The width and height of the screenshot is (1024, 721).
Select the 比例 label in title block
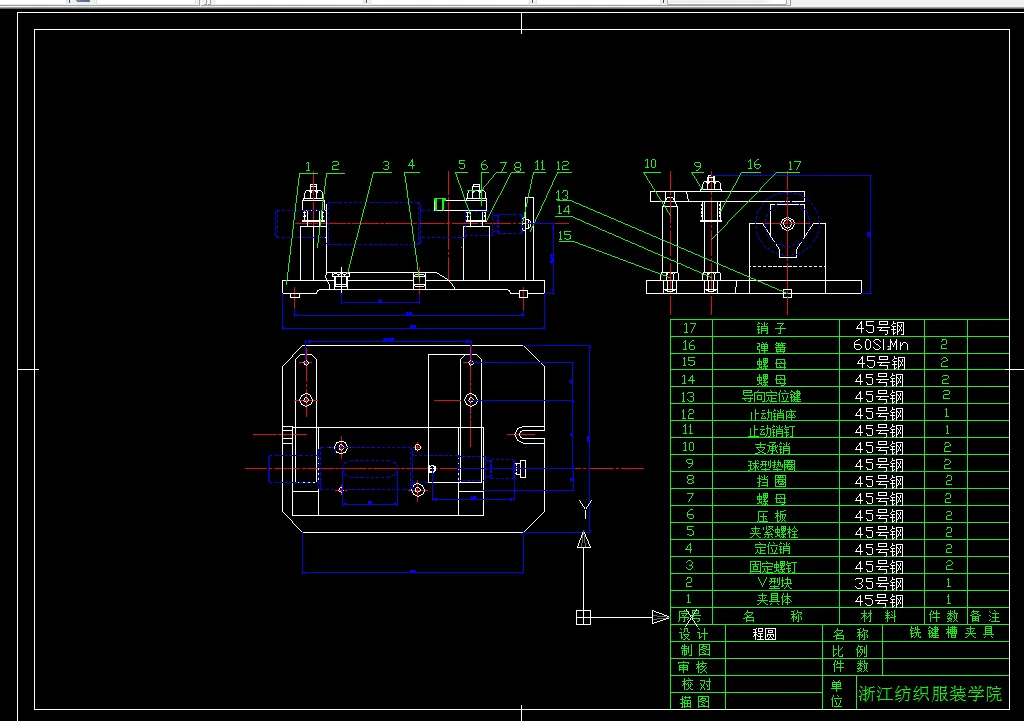click(x=850, y=651)
